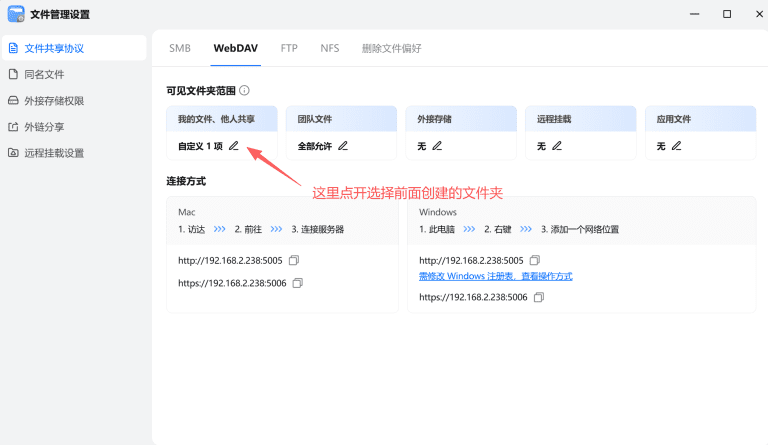Click the Windows http://192.168.2.238:5005 URL text
This screenshot has height=445, width=768.
471,260
